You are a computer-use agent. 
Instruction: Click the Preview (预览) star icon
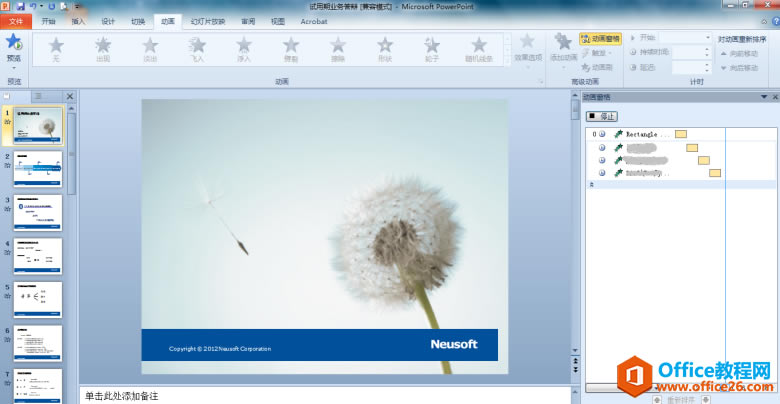pyautogui.click(x=13, y=42)
